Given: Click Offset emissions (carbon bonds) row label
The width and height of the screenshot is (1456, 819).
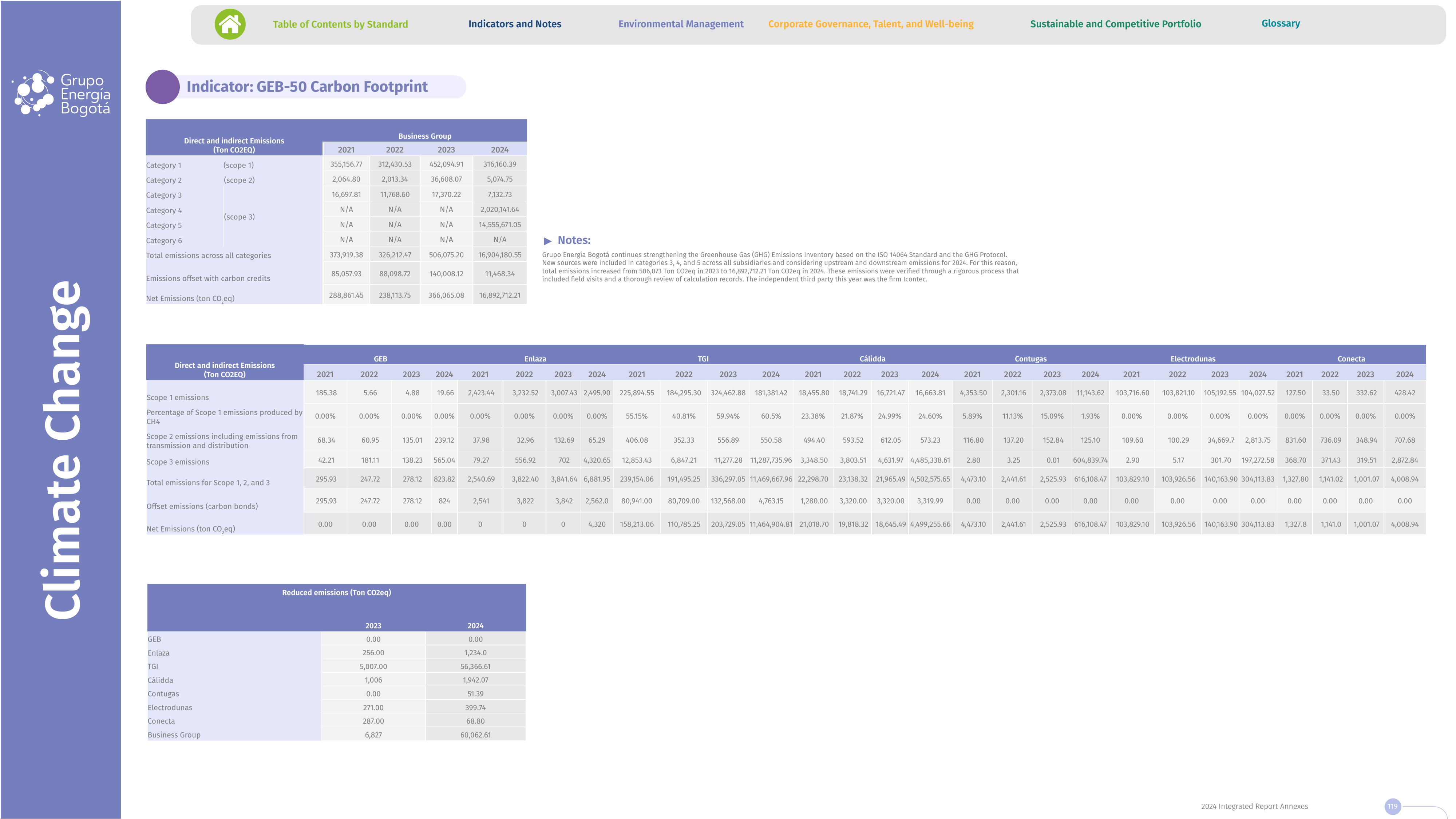Looking at the screenshot, I should (202, 506).
